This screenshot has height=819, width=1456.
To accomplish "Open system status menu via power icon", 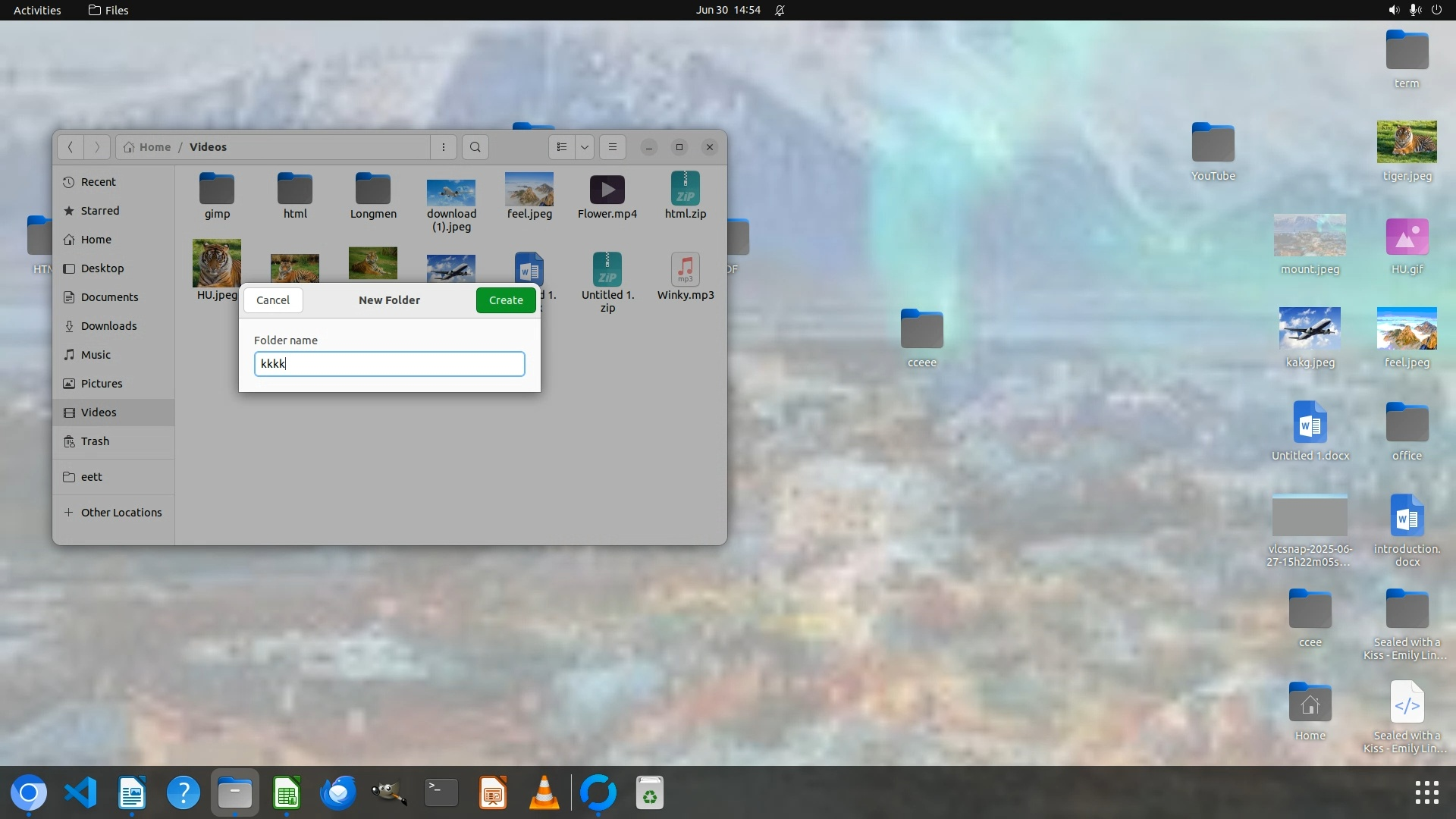I will (1436, 10).
